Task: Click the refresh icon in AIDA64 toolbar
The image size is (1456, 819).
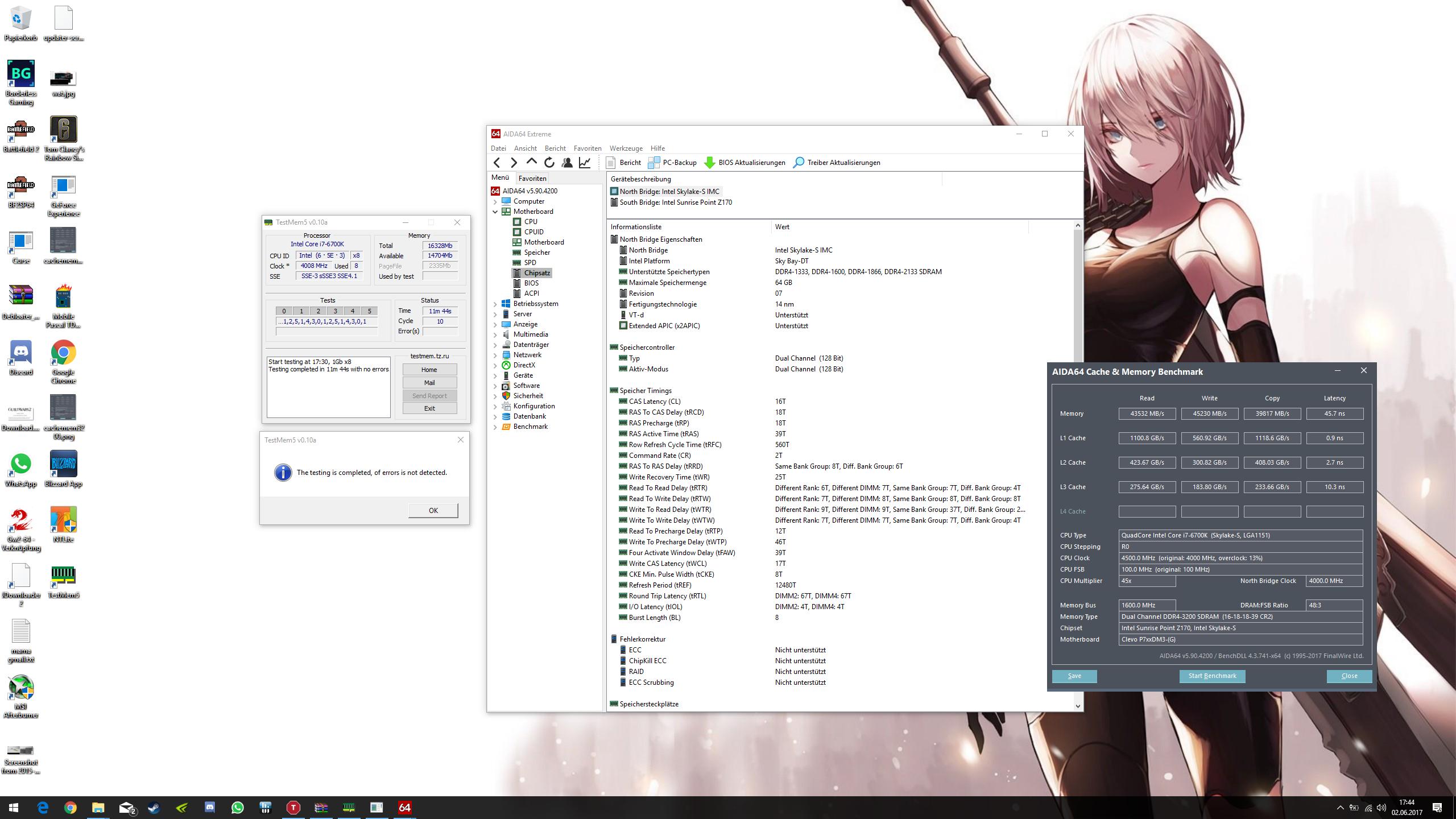Action: click(x=549, y=163)
